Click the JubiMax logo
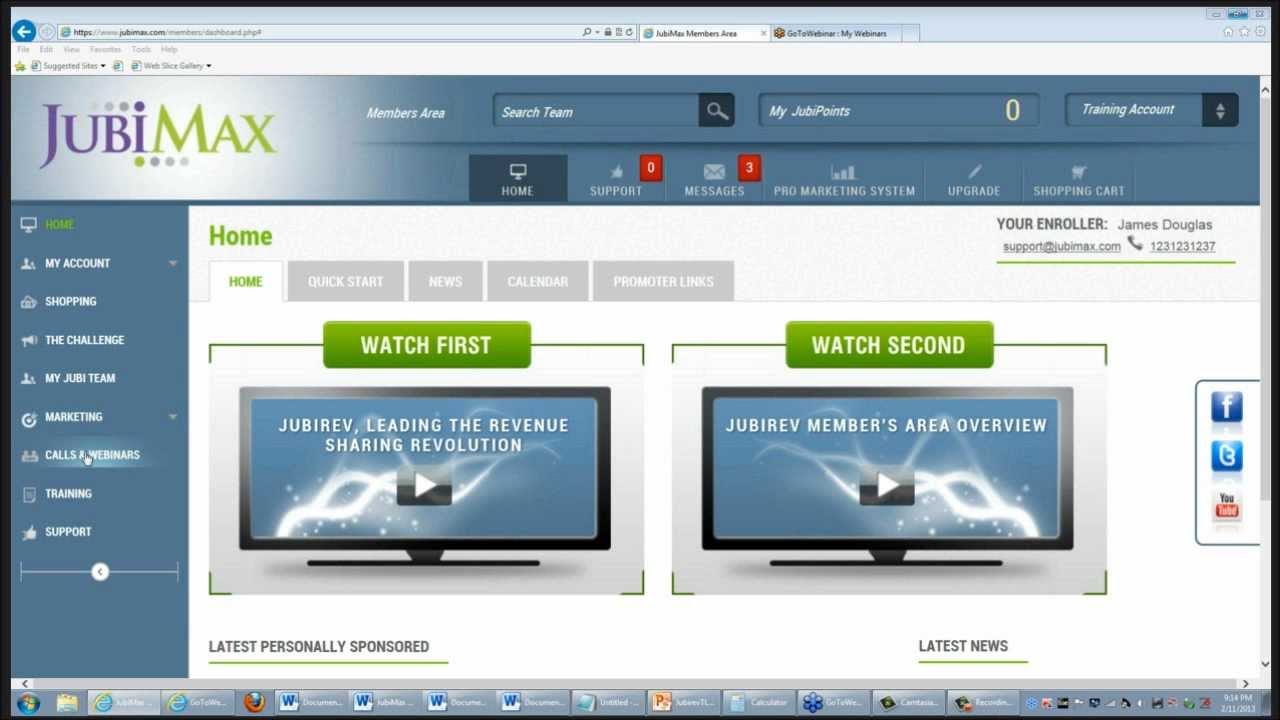The image size is (1280, 720). click(158, 135)
